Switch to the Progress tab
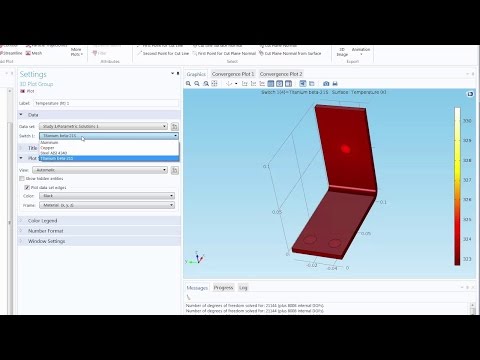This screenshot has width=480, height=360. click(x=223, y=288)
